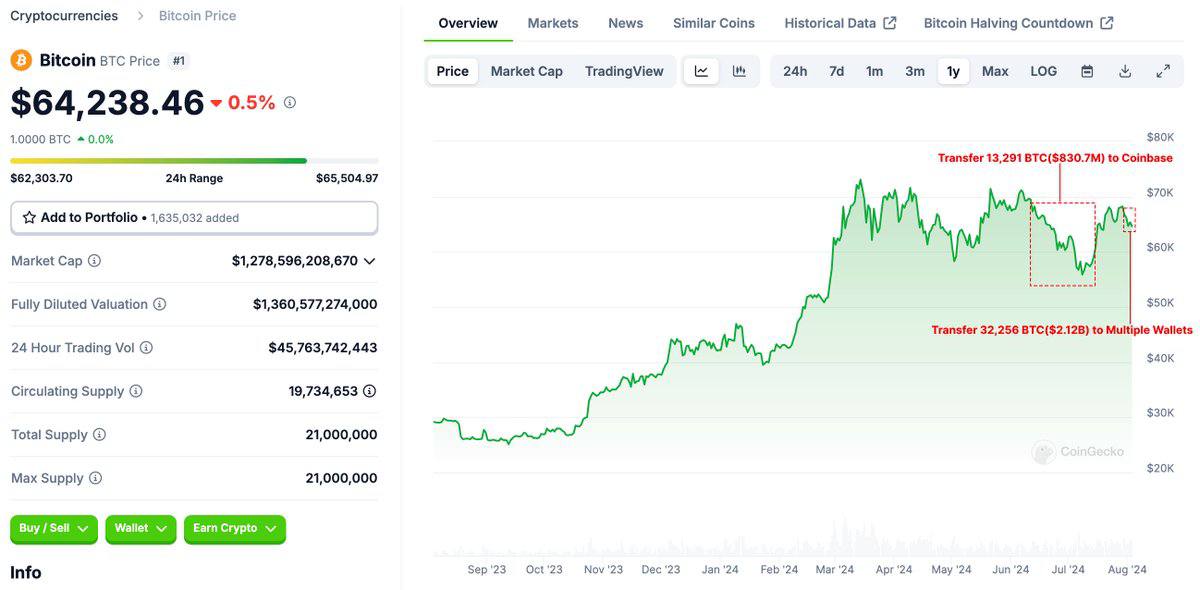Click the Bitcoin logo icon
This screenshot has height=590, width=1200.
pos(21,61)
